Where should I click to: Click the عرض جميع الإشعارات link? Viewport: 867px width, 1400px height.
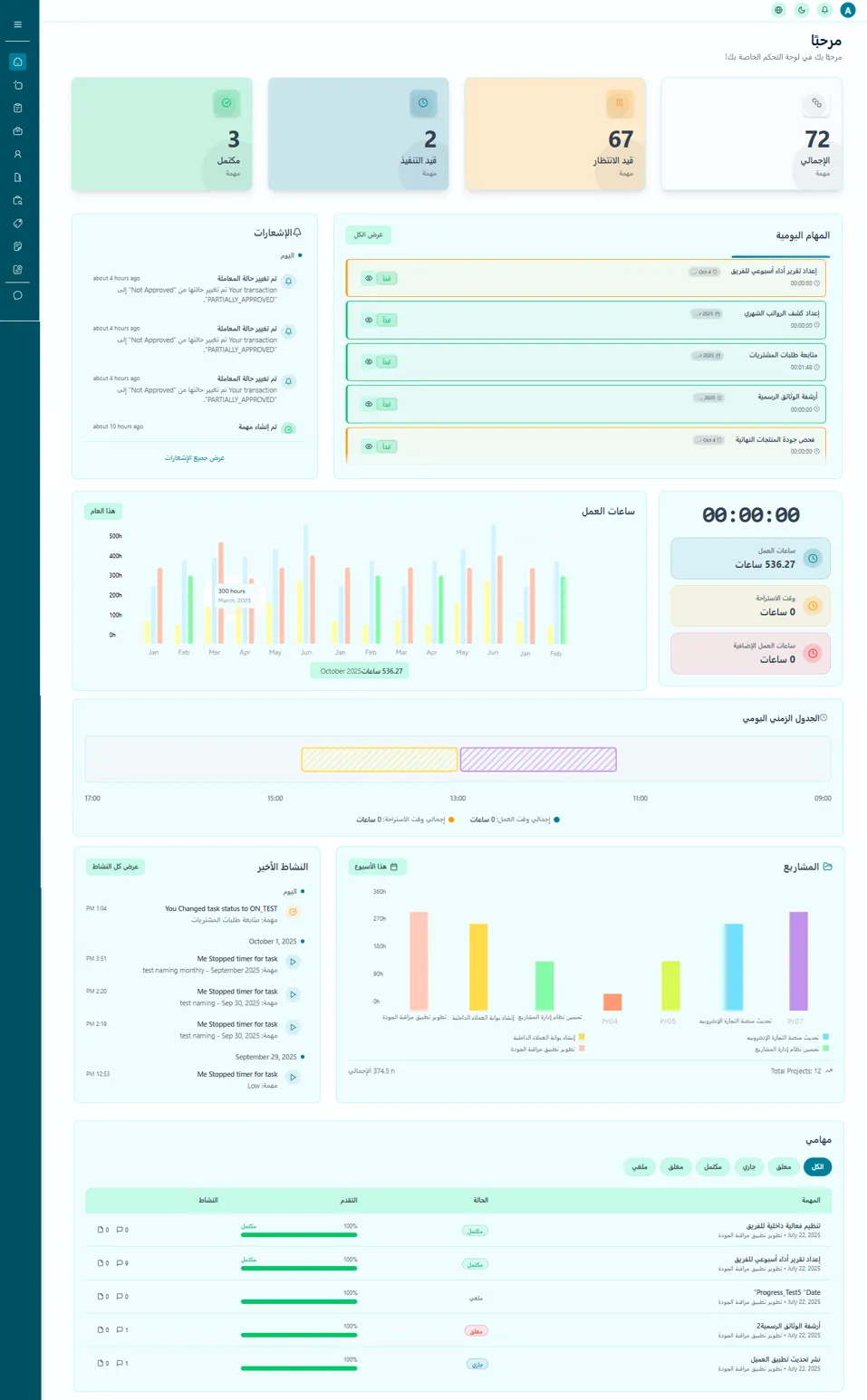195,458
